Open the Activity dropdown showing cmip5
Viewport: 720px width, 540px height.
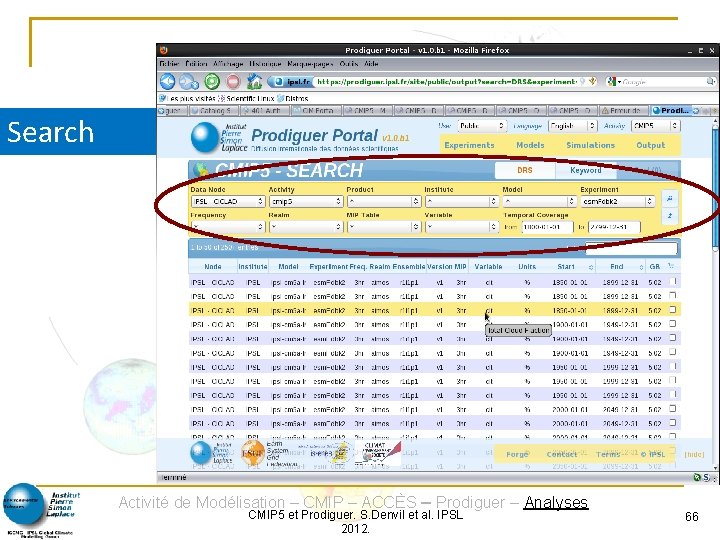(306, 201)
